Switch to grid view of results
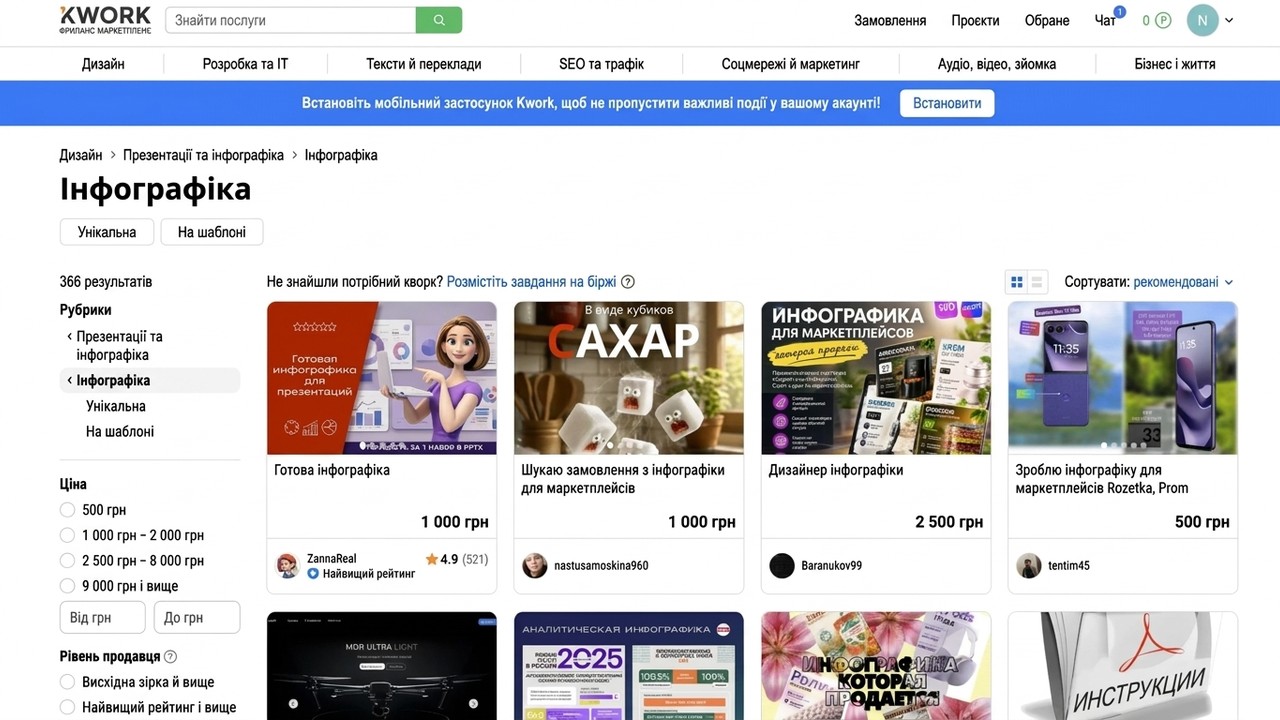The image size is (1280, 720). tap(1017, 282)
